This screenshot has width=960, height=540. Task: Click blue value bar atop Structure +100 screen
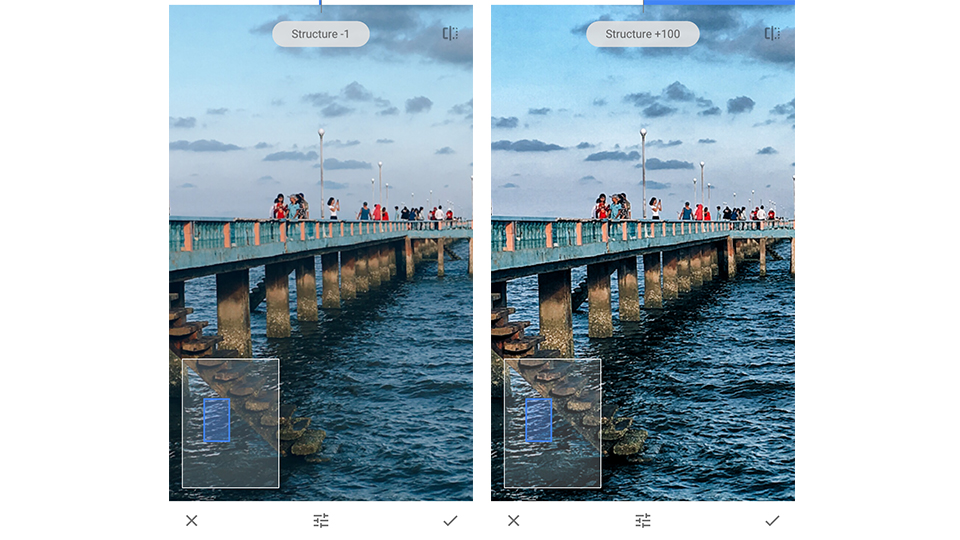719,2
